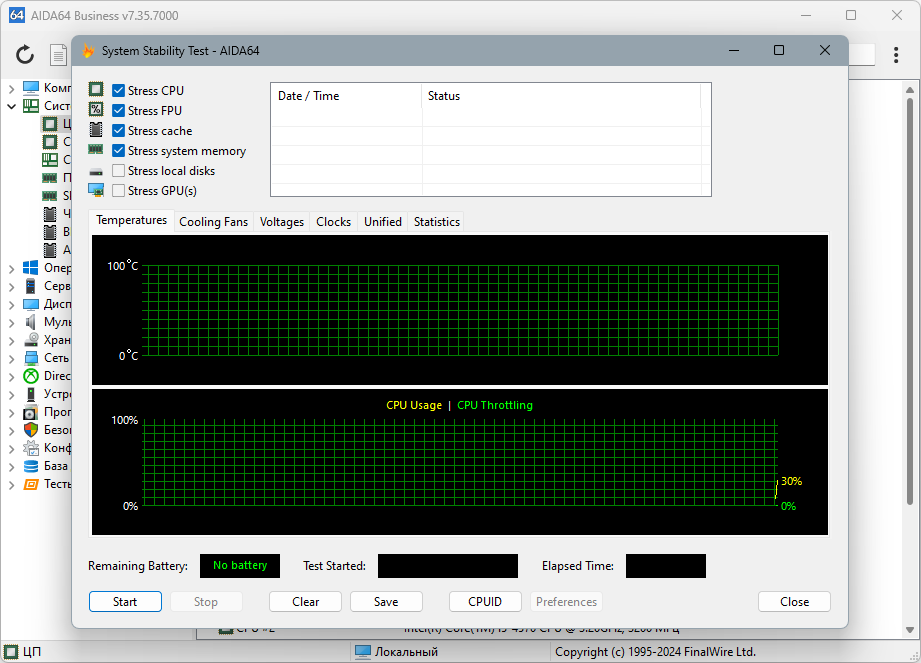
Task: Open the Clocks tab
Action: 333,221
